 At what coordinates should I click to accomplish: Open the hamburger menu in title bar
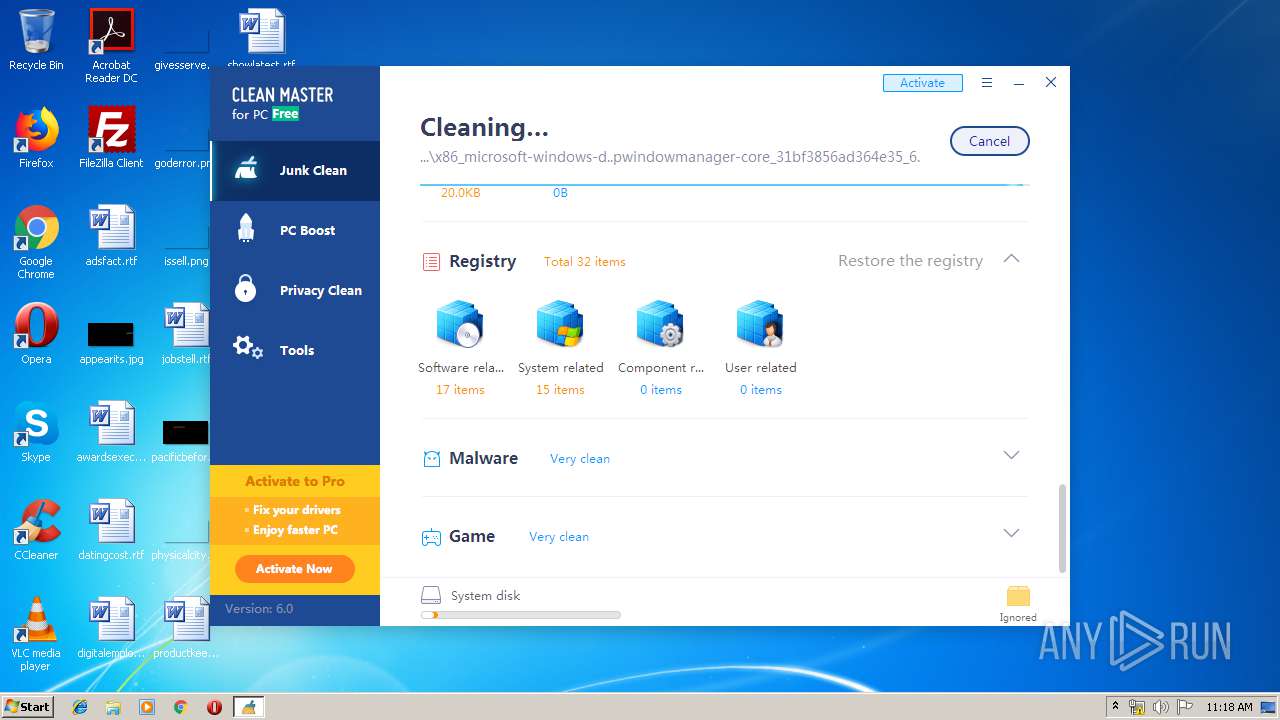[987, 83]
